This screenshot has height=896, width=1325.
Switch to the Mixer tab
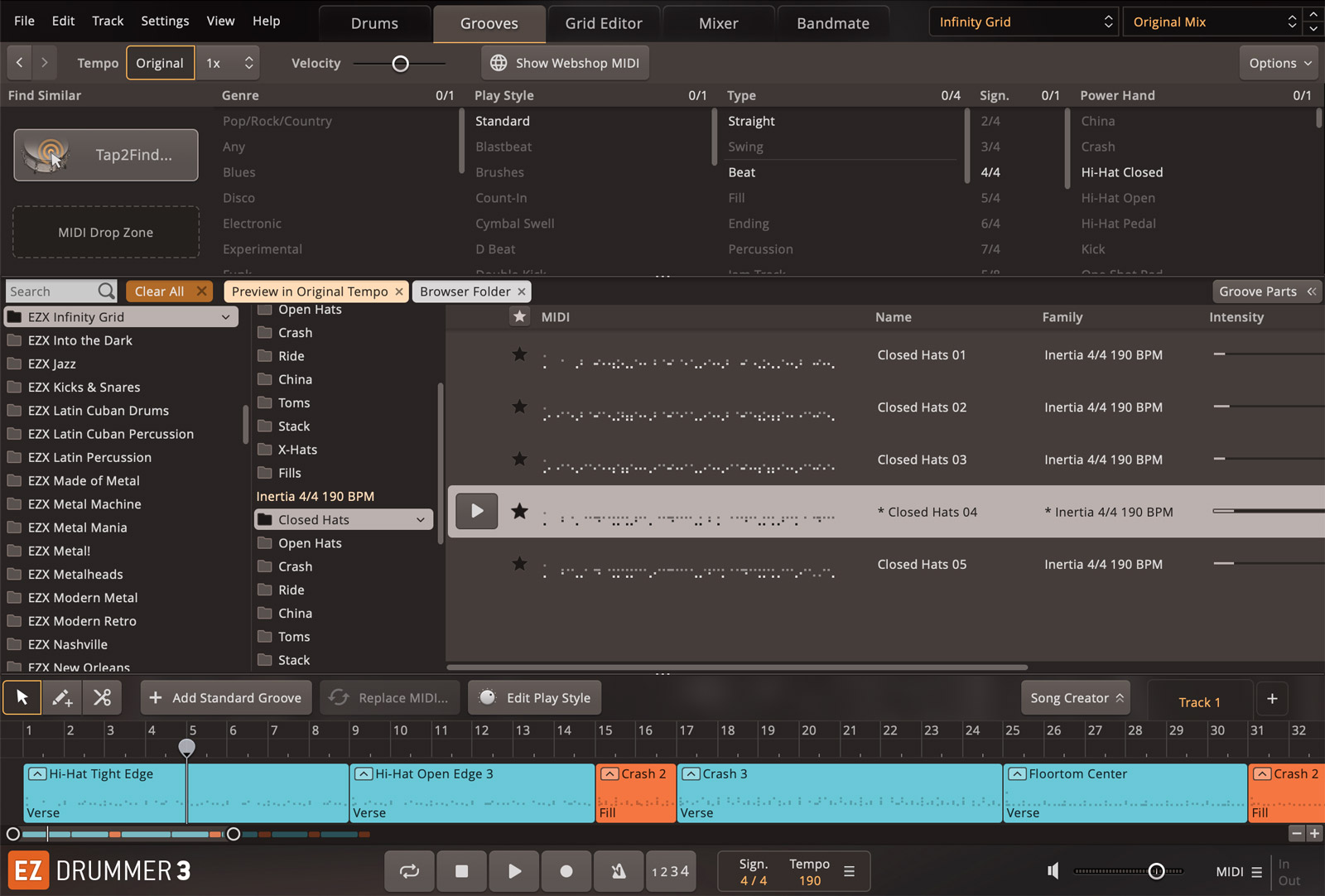point(718,23)
